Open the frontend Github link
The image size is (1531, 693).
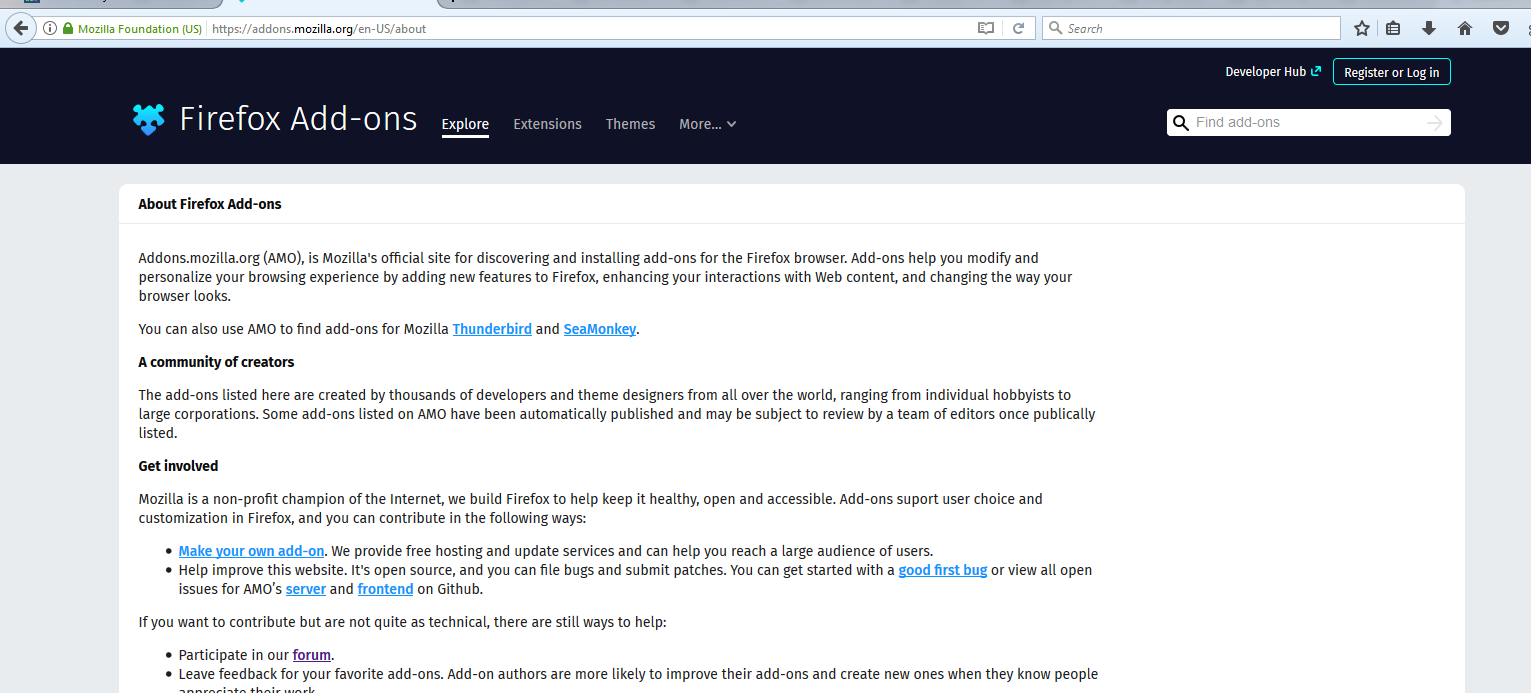click(x=385, y=589)
